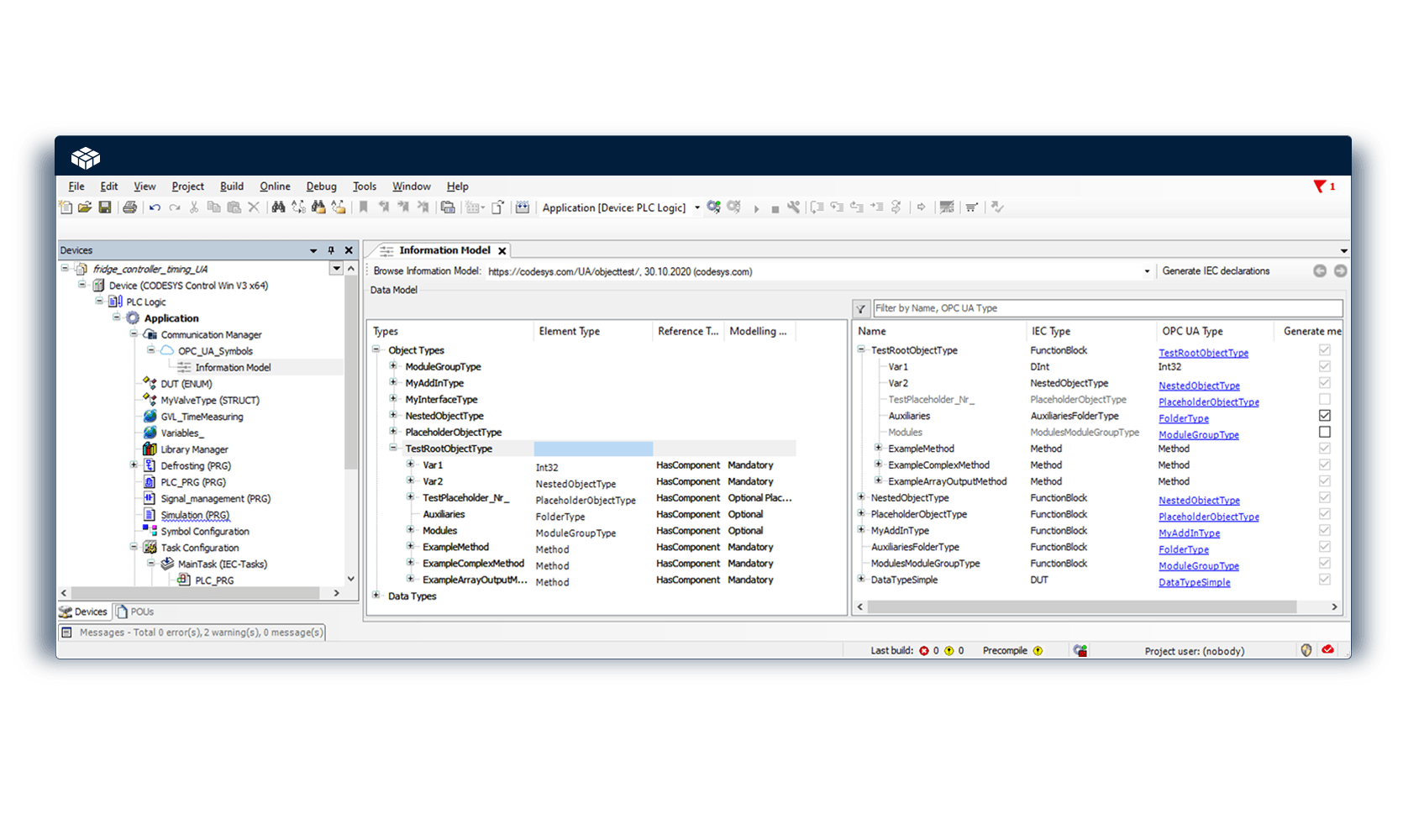Pin the Devices panel
Viewport: 1403px width, 840px height.
click(x=331, y=250)
